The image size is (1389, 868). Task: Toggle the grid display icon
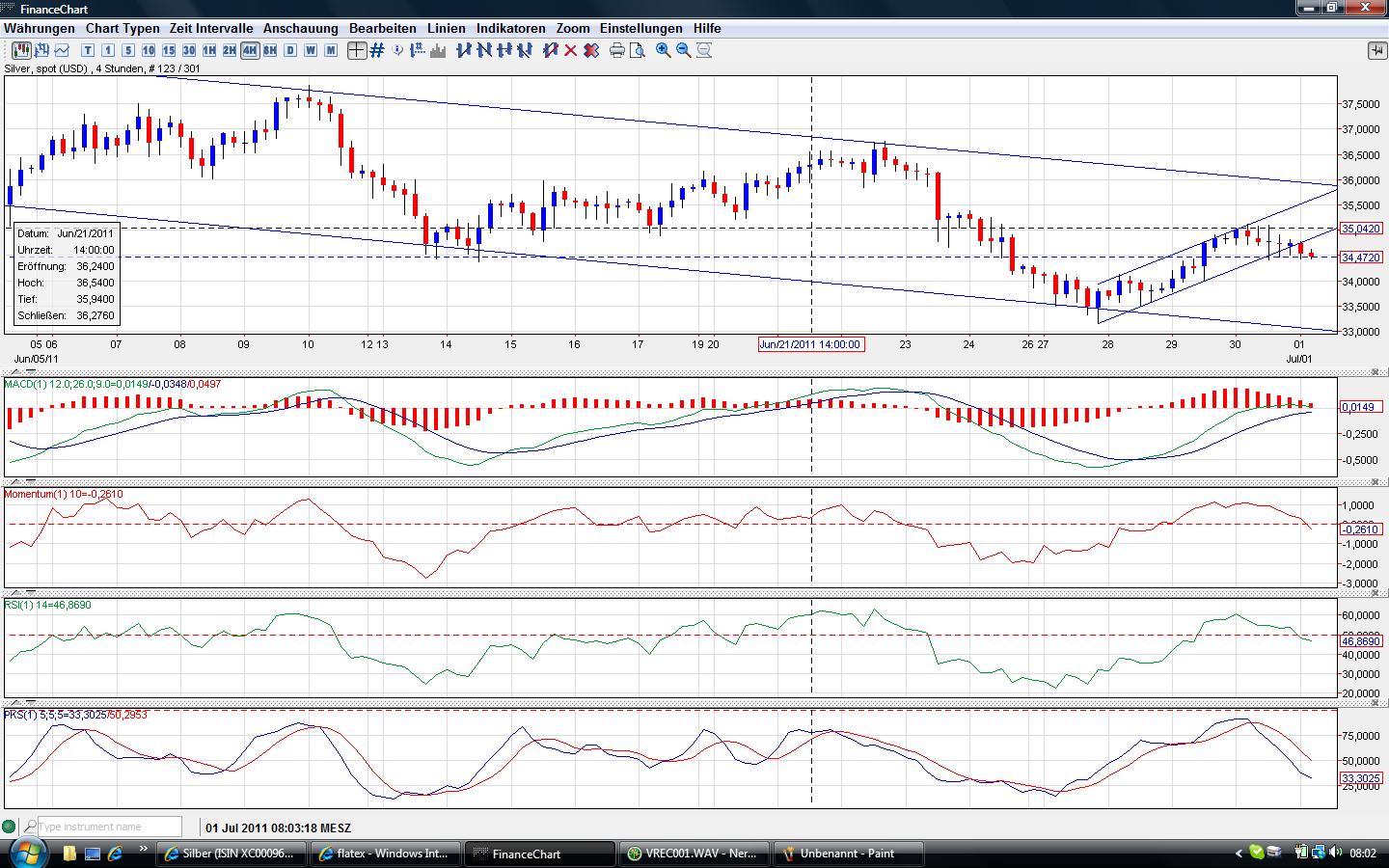(377, 50)
